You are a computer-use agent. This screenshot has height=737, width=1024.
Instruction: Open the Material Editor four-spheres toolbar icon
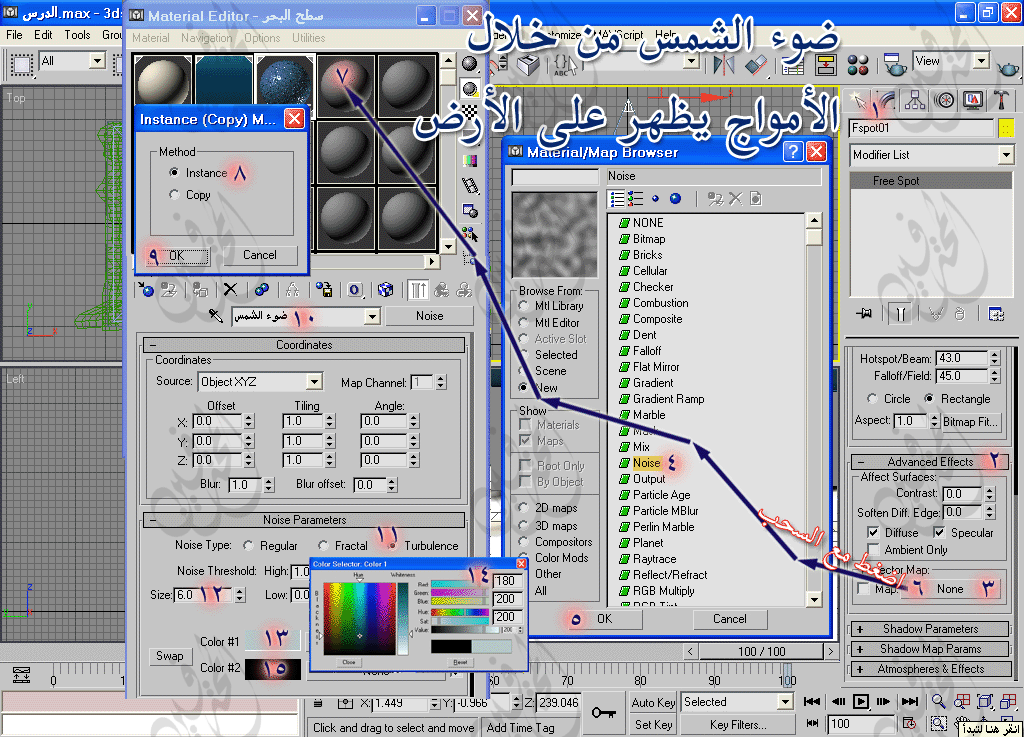tap(858, 65)
